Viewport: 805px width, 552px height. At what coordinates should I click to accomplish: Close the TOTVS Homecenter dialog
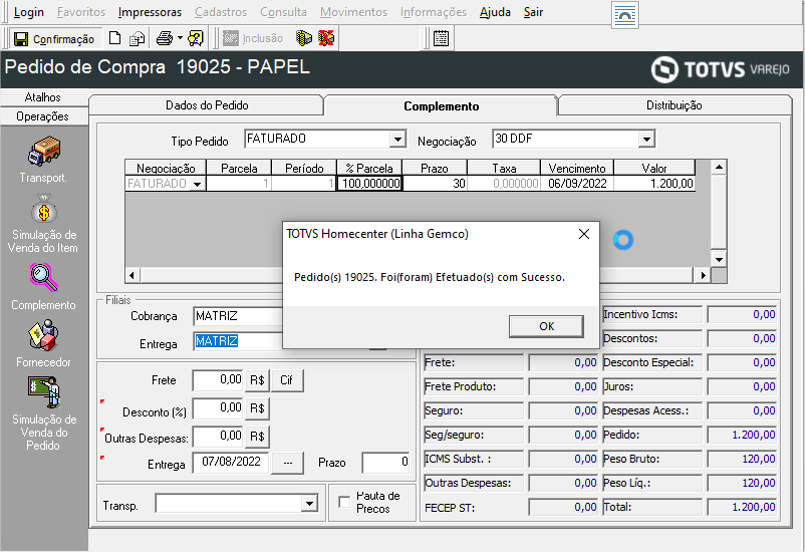tap(584, 234)
